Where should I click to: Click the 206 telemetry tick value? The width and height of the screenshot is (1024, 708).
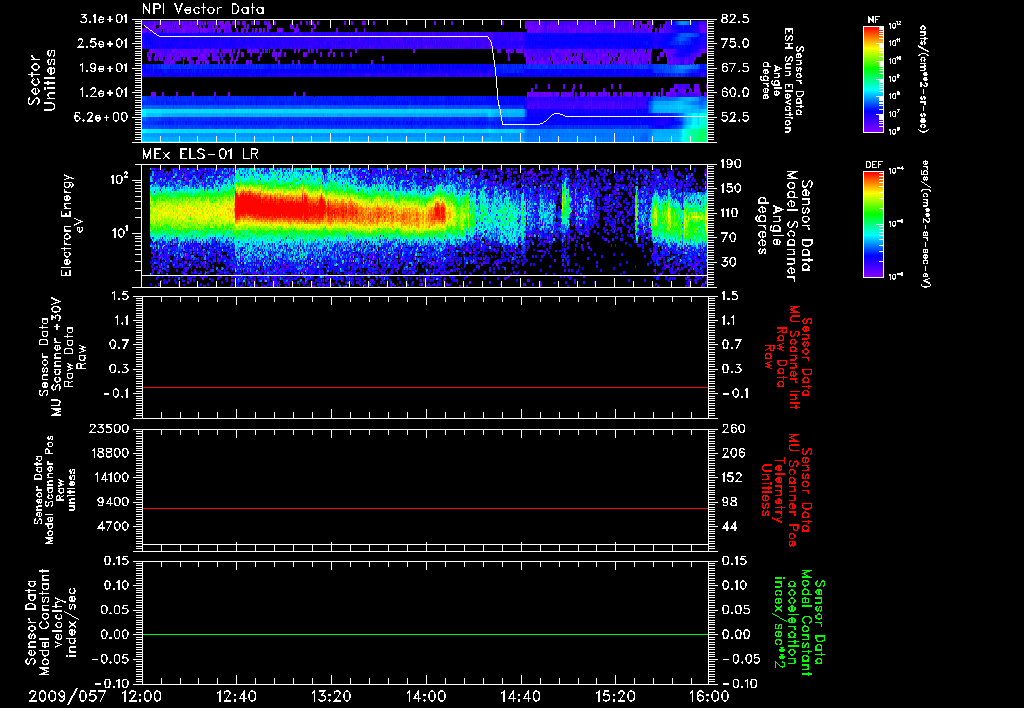(x=731, y=453)
